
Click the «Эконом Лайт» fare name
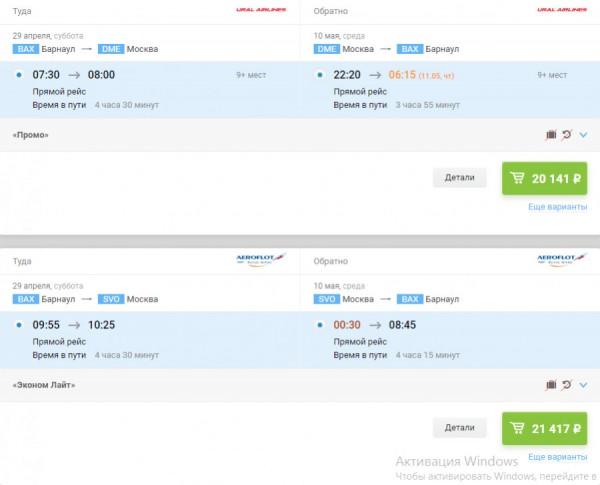click(x=44, y=385)
